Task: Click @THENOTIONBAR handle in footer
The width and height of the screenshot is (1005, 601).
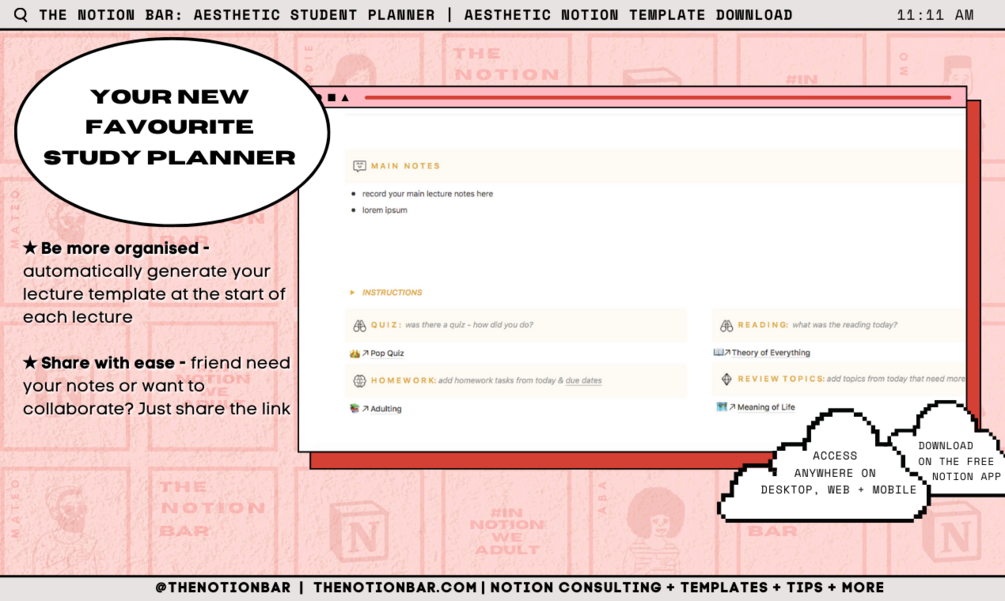Action: point(222,588)
